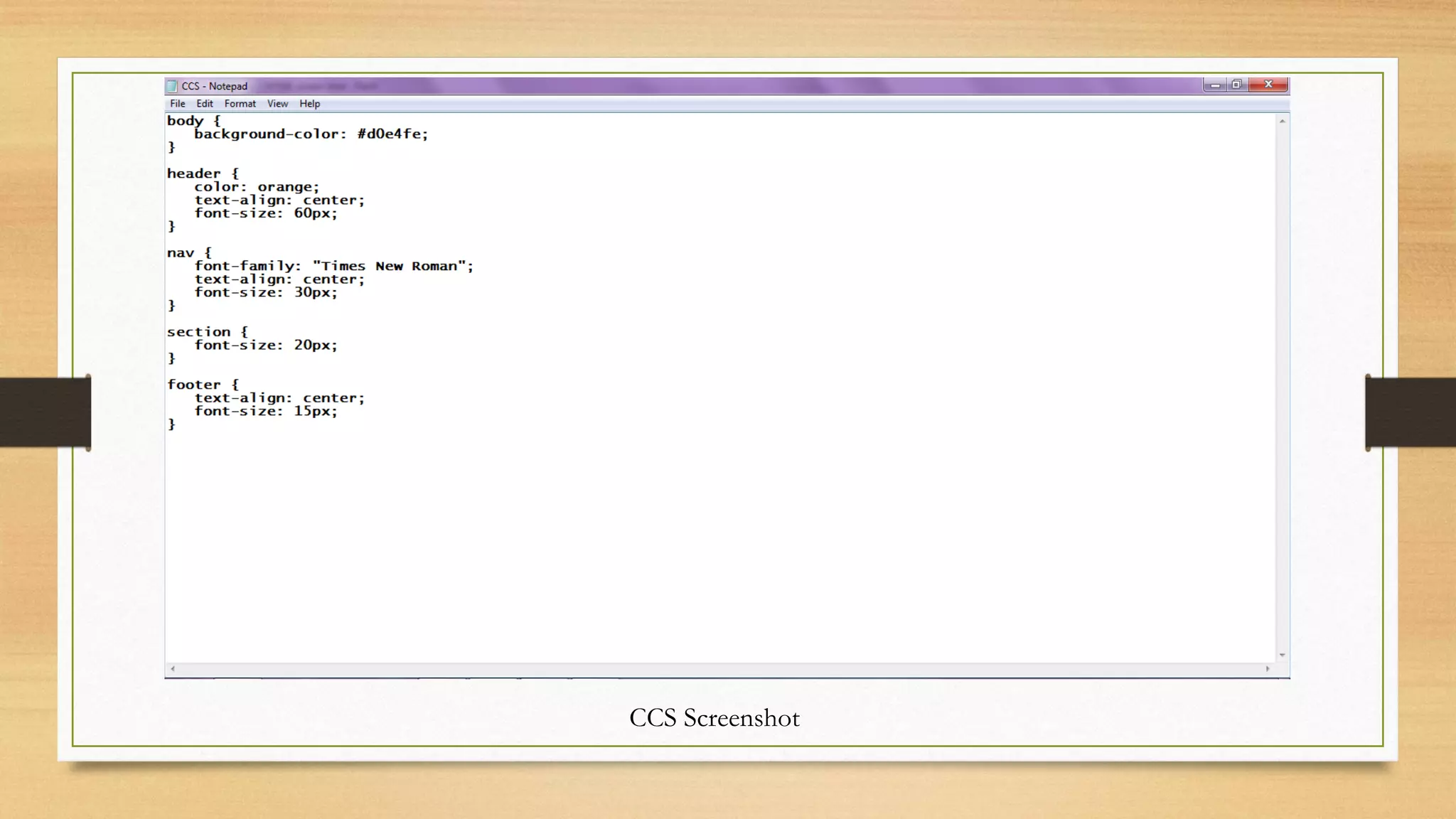Place cursor on 'color: orange;' line
The image size is (1456, 819).
[257, 187]
